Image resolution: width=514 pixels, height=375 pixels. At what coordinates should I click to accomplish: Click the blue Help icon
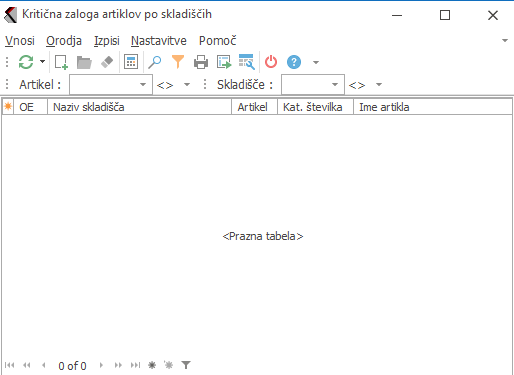294,62
